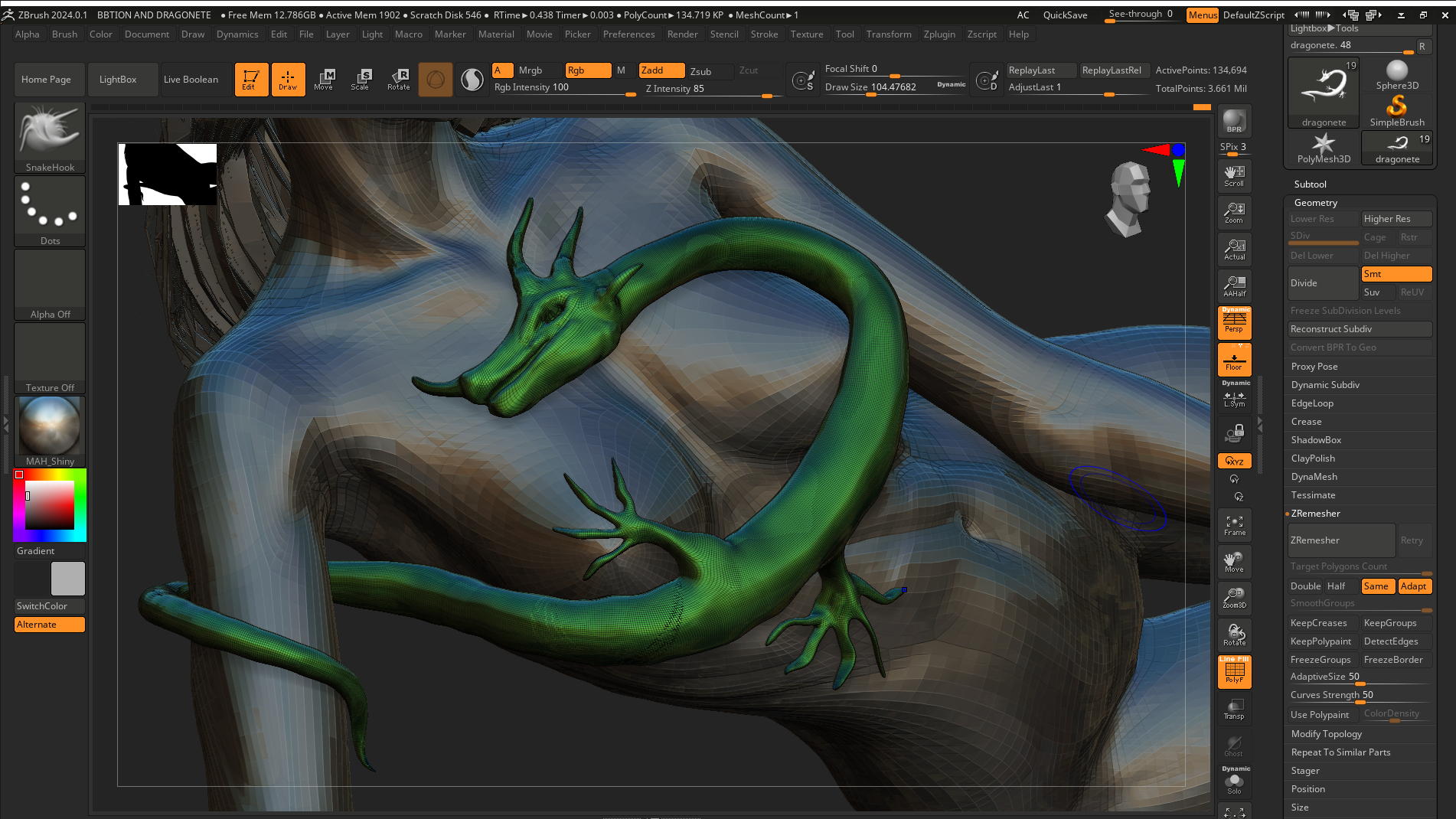1456x819 pixels.
Task: Toggle PolyF line fill display
Action: [x=1234, y=671]
